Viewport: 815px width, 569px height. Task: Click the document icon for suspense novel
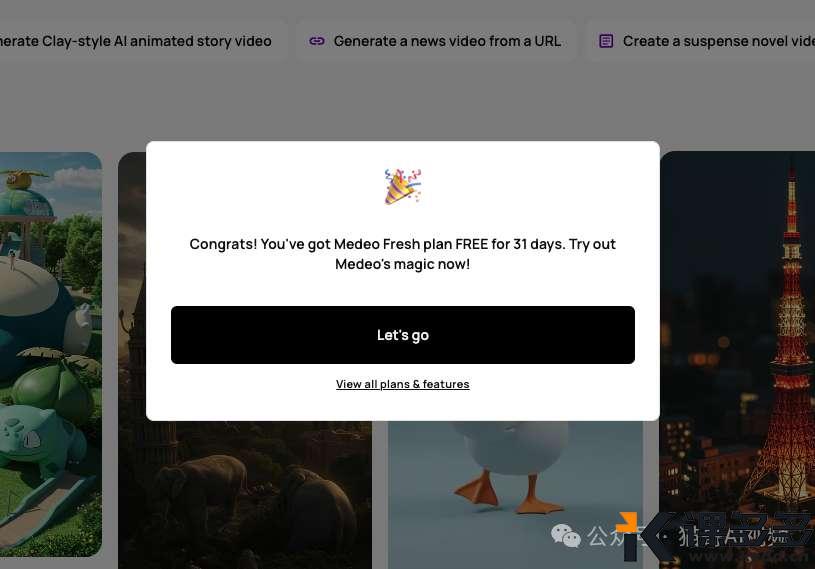click(606, 41)
